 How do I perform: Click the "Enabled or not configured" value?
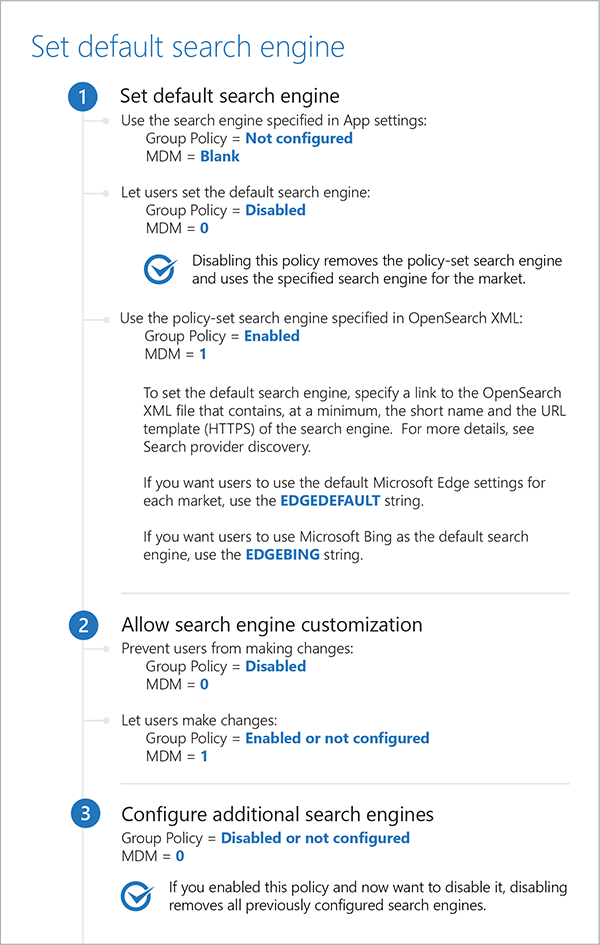tap(337, 738)
